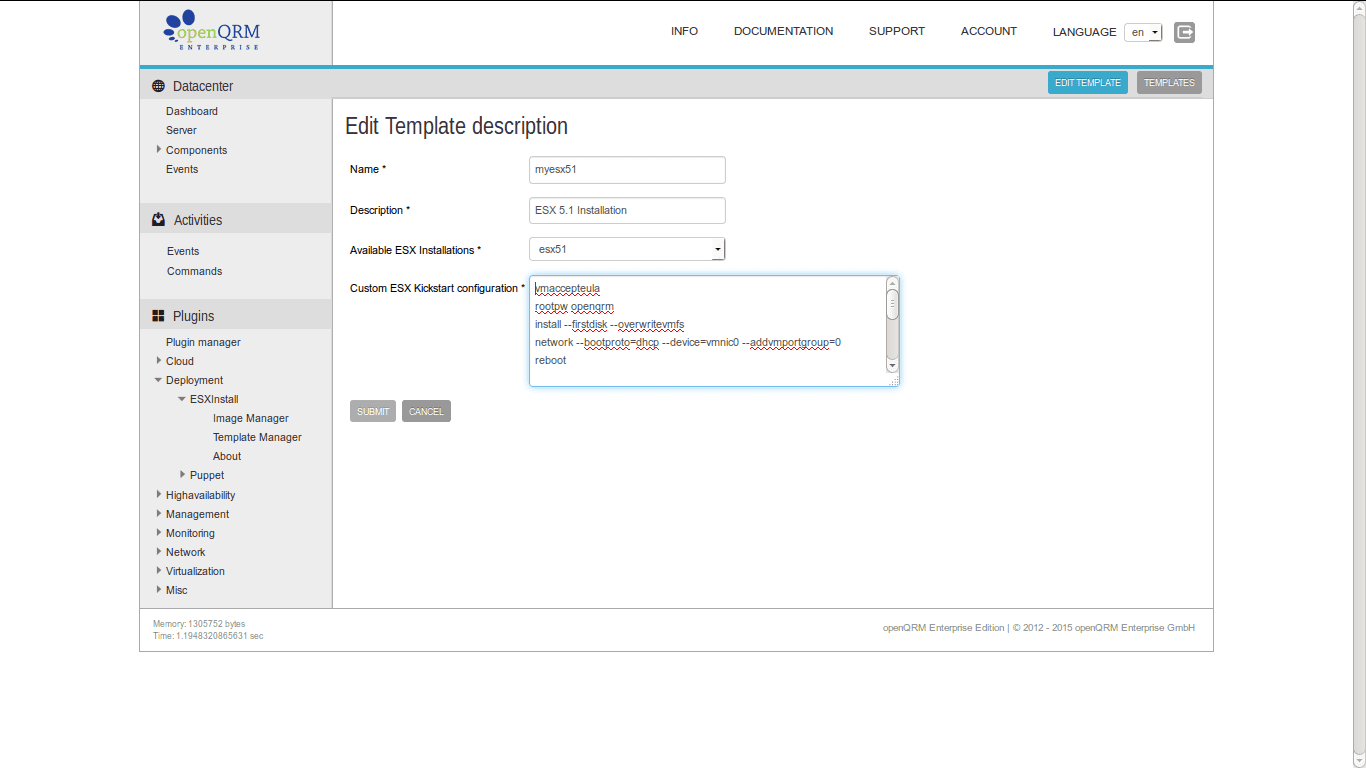Viewport: 1366px width, 768px height.
Task: Click the Memory bytes footer text
Action: tap(199, 624)
